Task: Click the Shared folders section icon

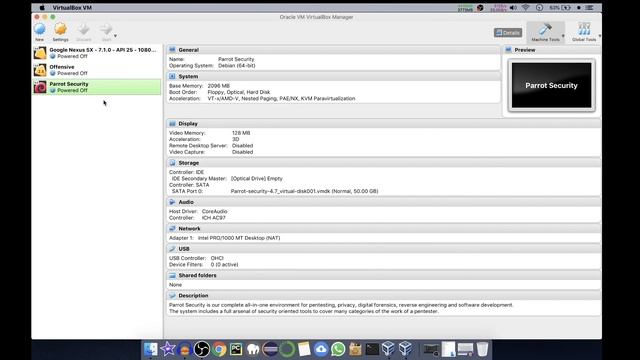Action: point(172,276)
